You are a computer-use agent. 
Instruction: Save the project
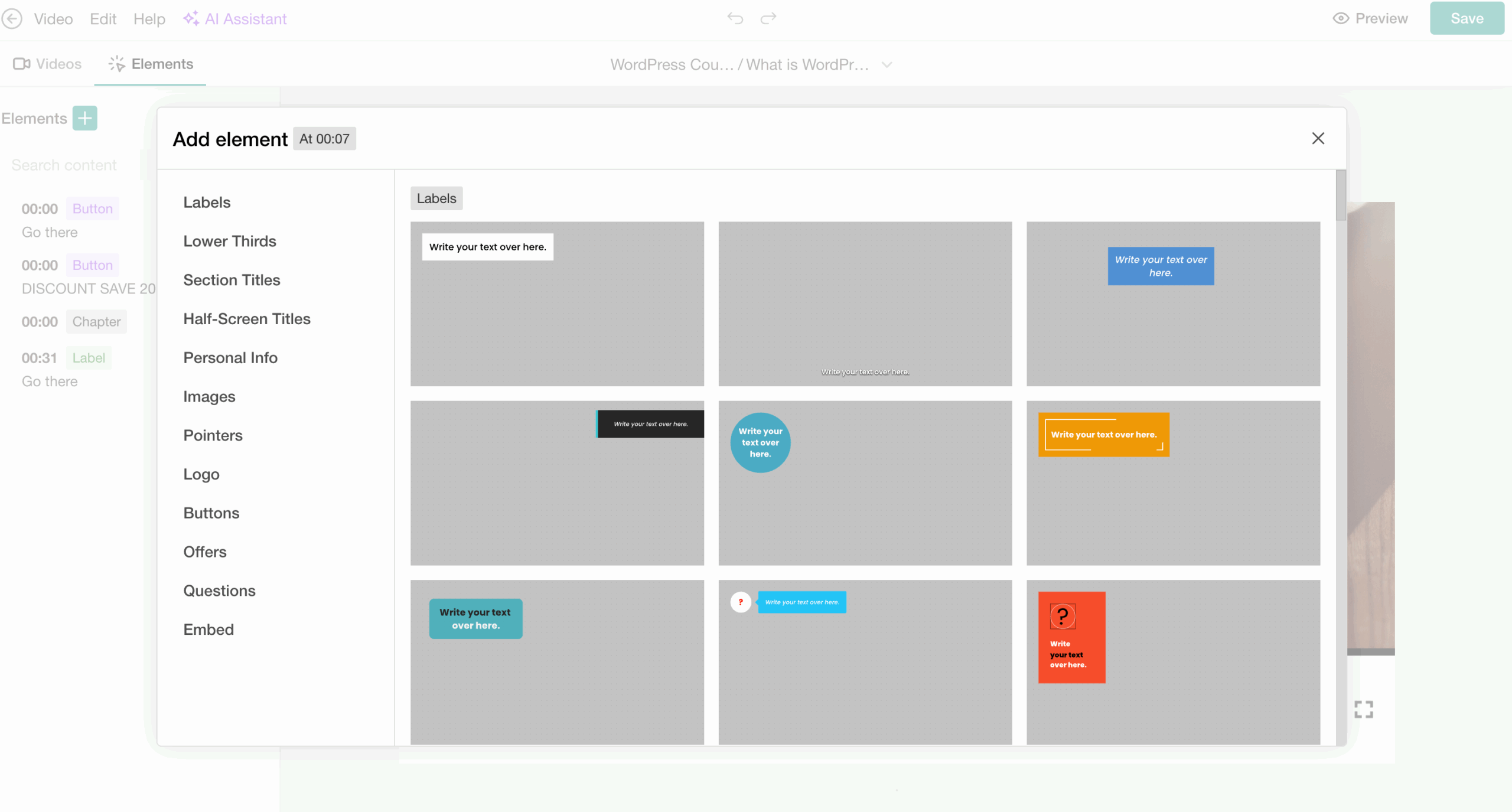pos(1467,18)
